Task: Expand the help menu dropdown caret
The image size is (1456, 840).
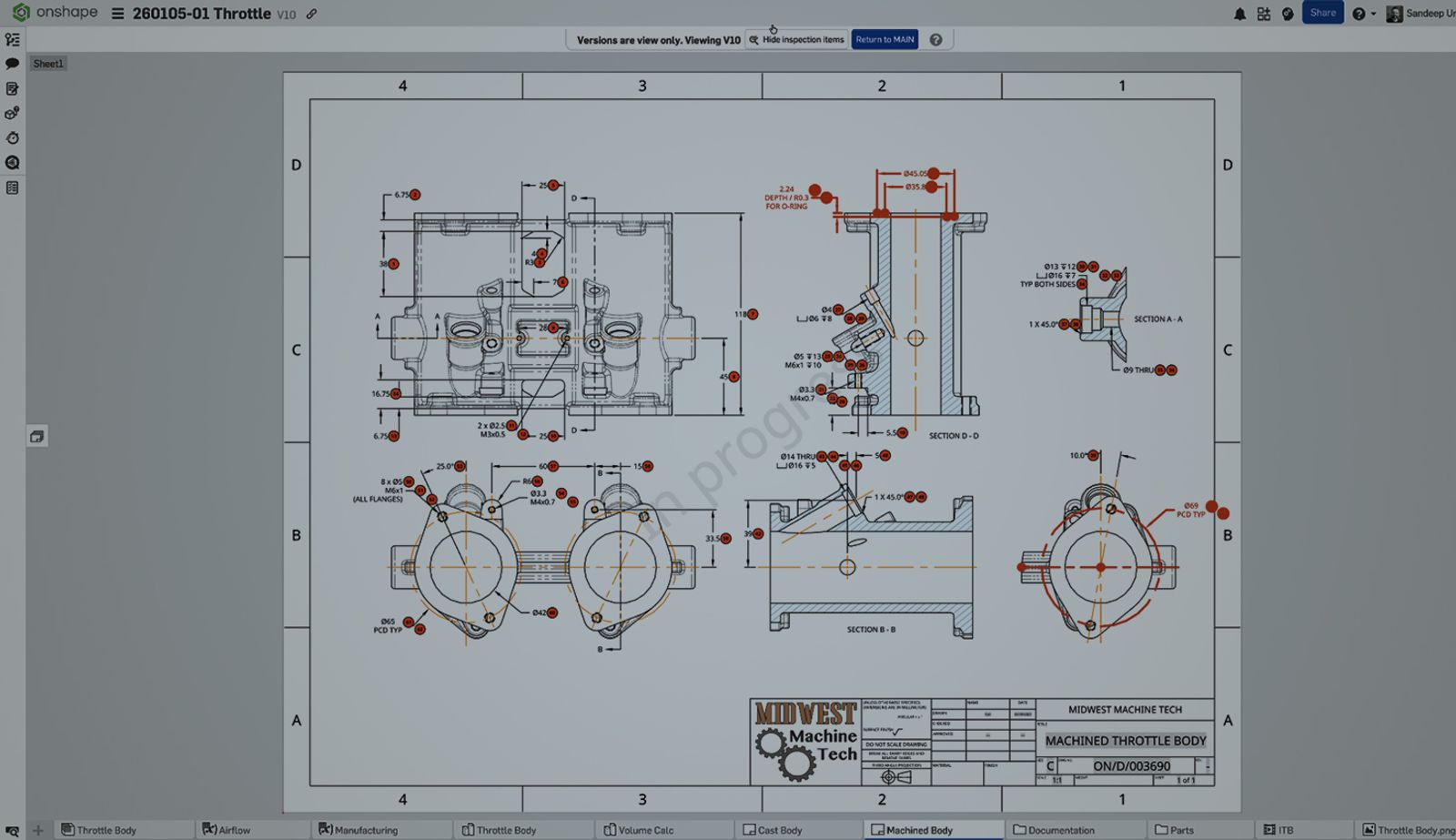Action: coord(1374,14)
